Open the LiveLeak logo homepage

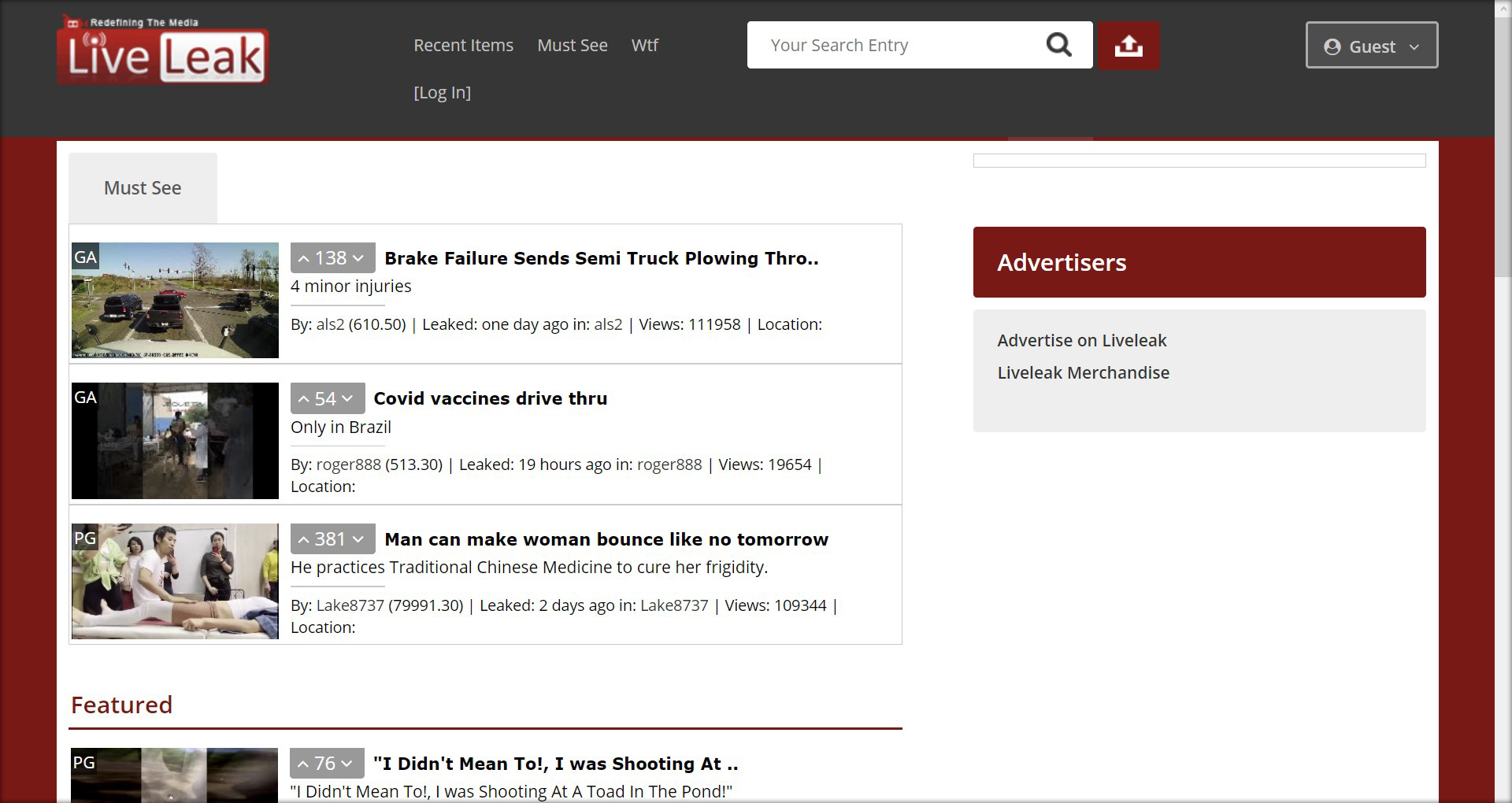pyautogui.click(x=163, y=50)
